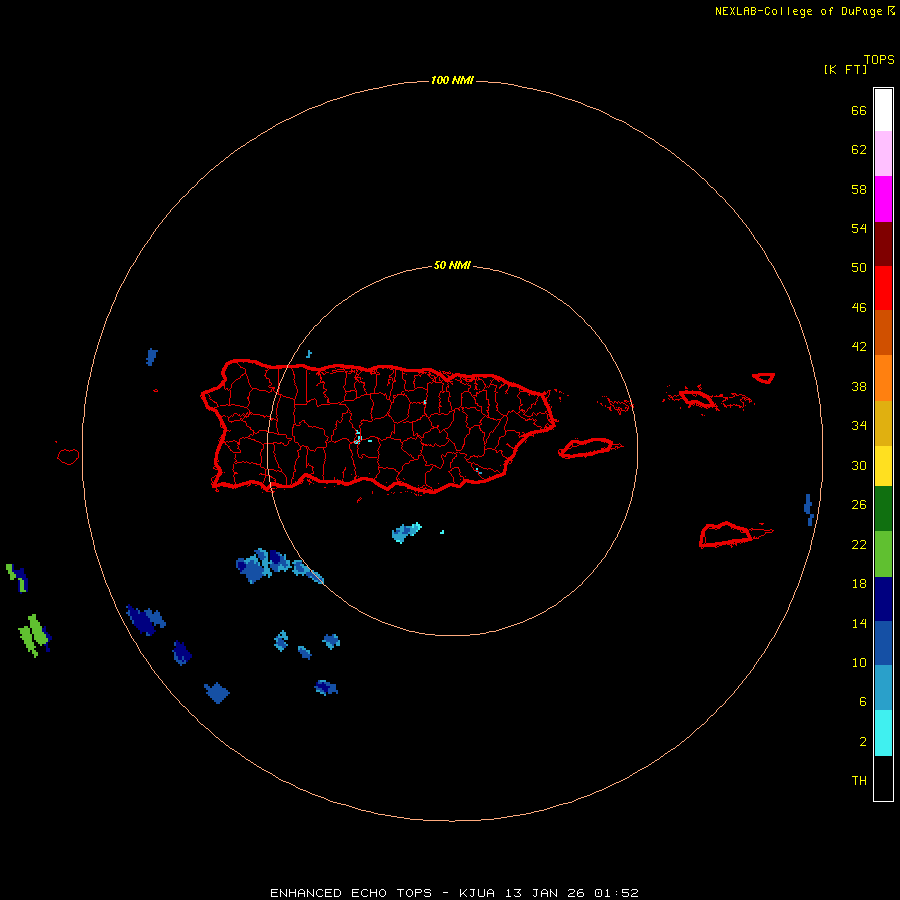Pick the gold legend swatch
The width and height of the screenshot is (900, 900).
tap(883, 423)
